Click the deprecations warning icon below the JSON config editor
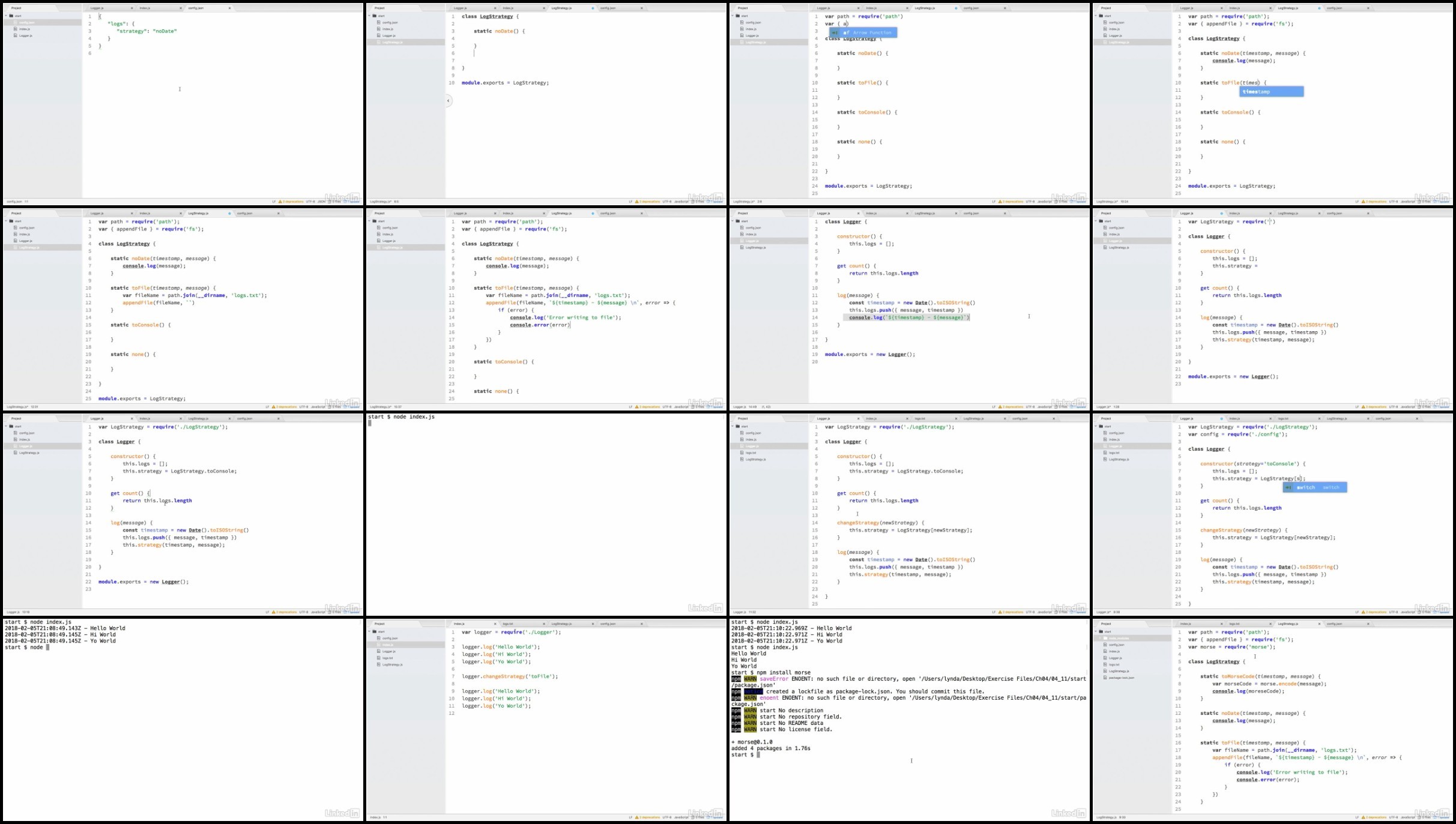This screenshot has width=1456, height=824. point(281,202)
